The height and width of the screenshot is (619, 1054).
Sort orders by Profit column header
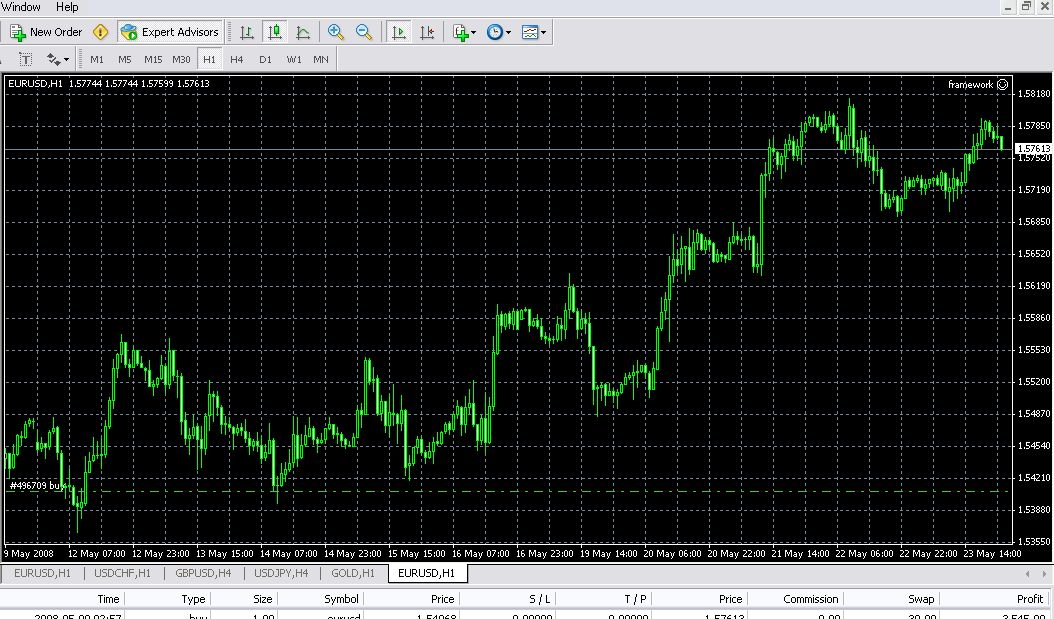tap(1029, 599)
